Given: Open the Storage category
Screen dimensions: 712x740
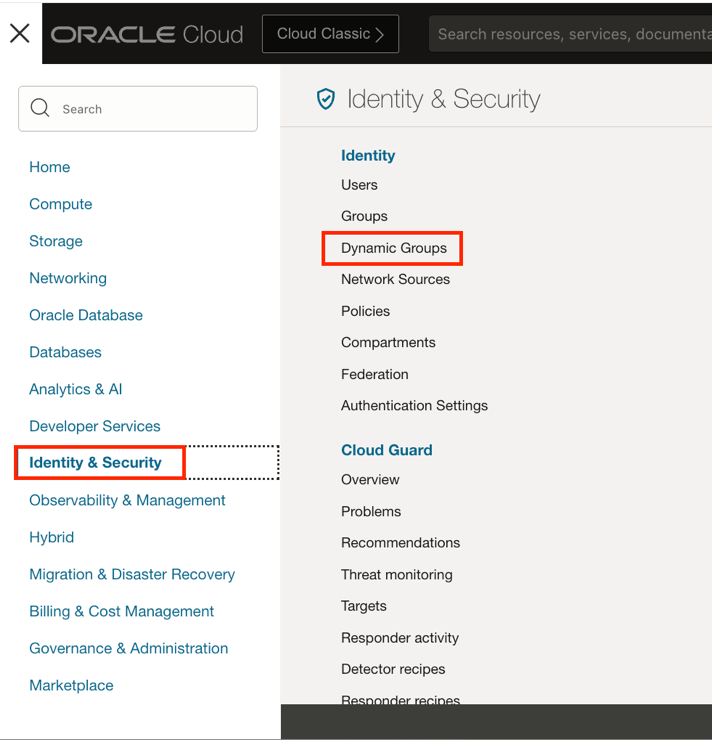Looking at the screenshot, I should [x=56, y=241].
